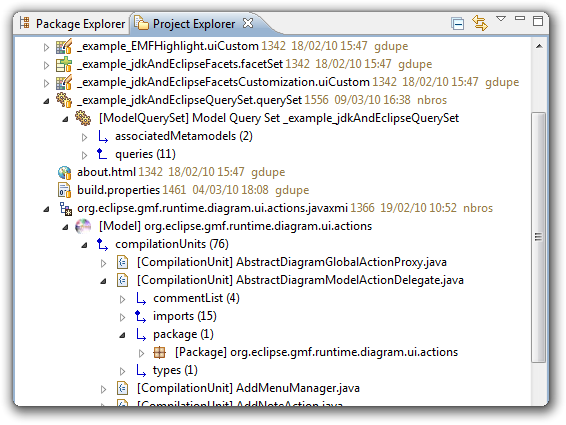Open the View Menu triangle dropdown

[501, 18]
